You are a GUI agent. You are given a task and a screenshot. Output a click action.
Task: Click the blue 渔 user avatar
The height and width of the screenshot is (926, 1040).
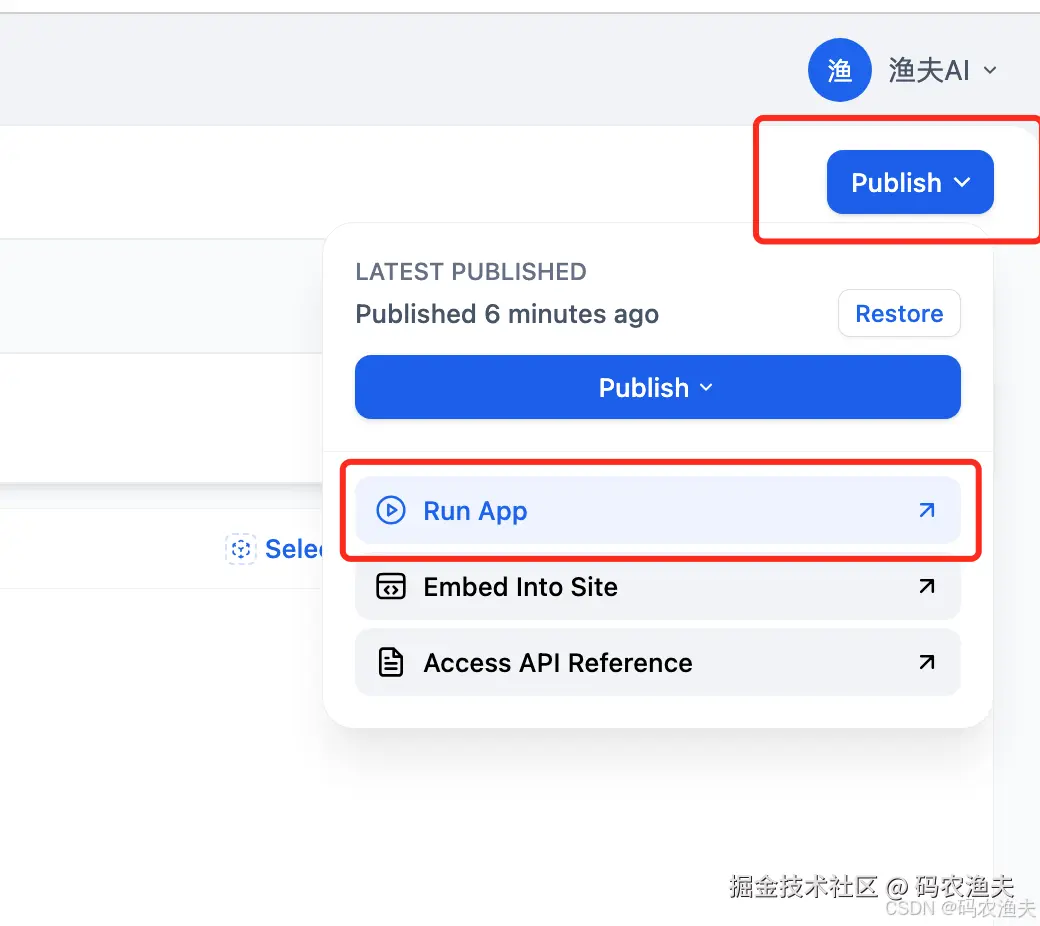[839, 70]
